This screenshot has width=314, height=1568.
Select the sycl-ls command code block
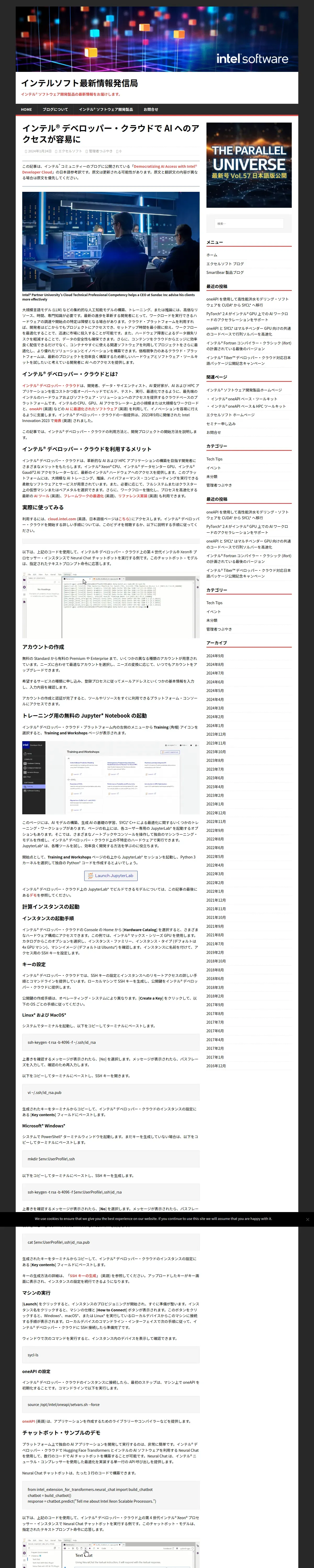pyautogui.click(x=111, y=1355)
